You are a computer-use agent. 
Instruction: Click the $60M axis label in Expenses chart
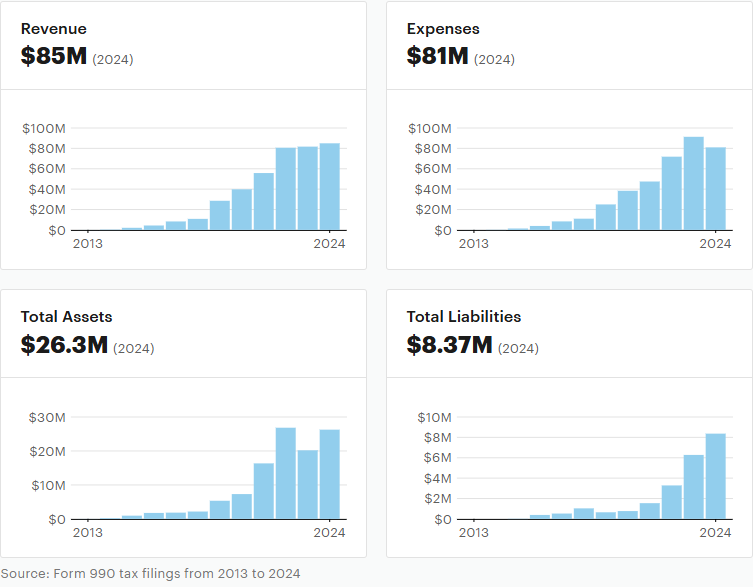pos(433,169)
